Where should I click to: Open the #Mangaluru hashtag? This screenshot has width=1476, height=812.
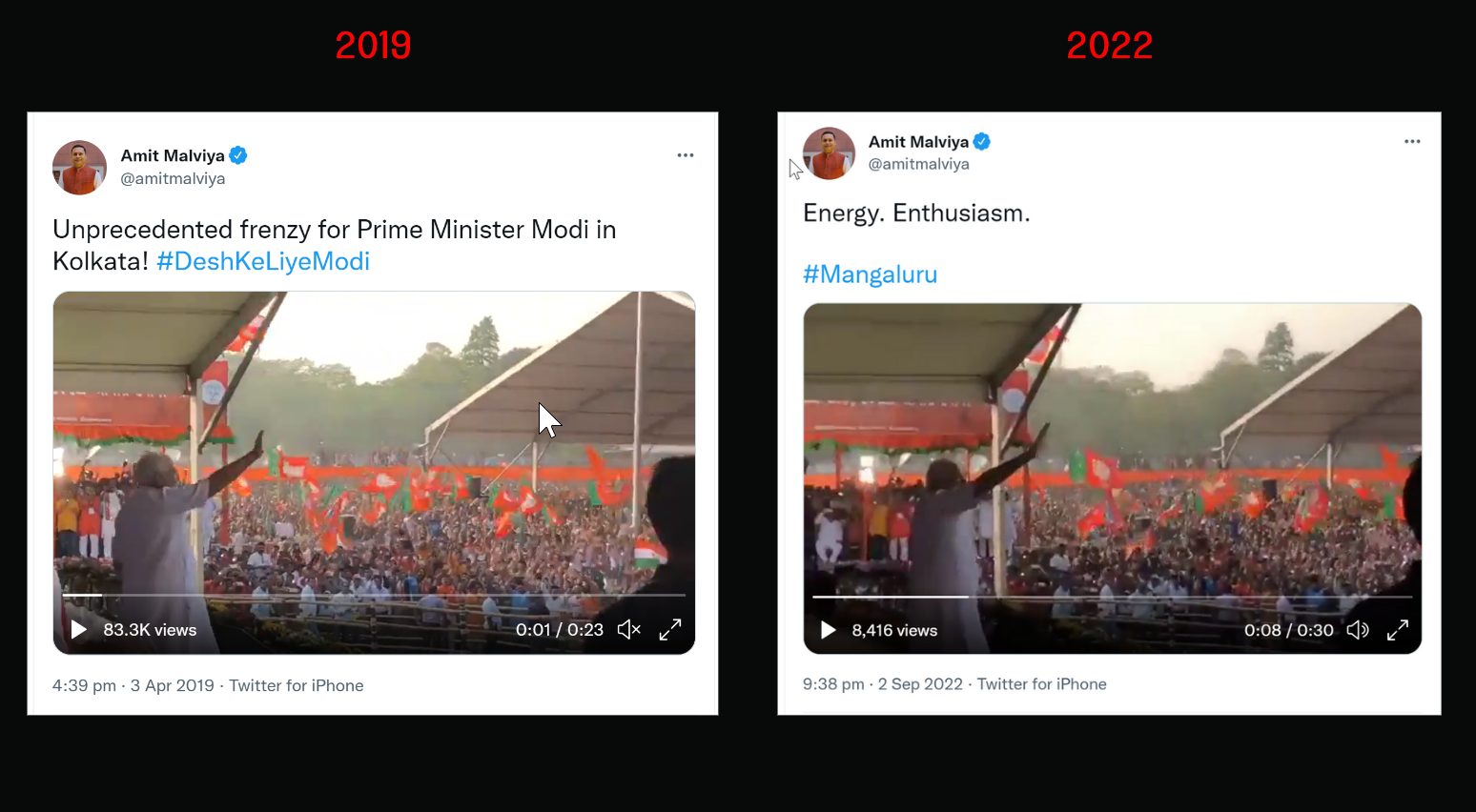point(870,274)
